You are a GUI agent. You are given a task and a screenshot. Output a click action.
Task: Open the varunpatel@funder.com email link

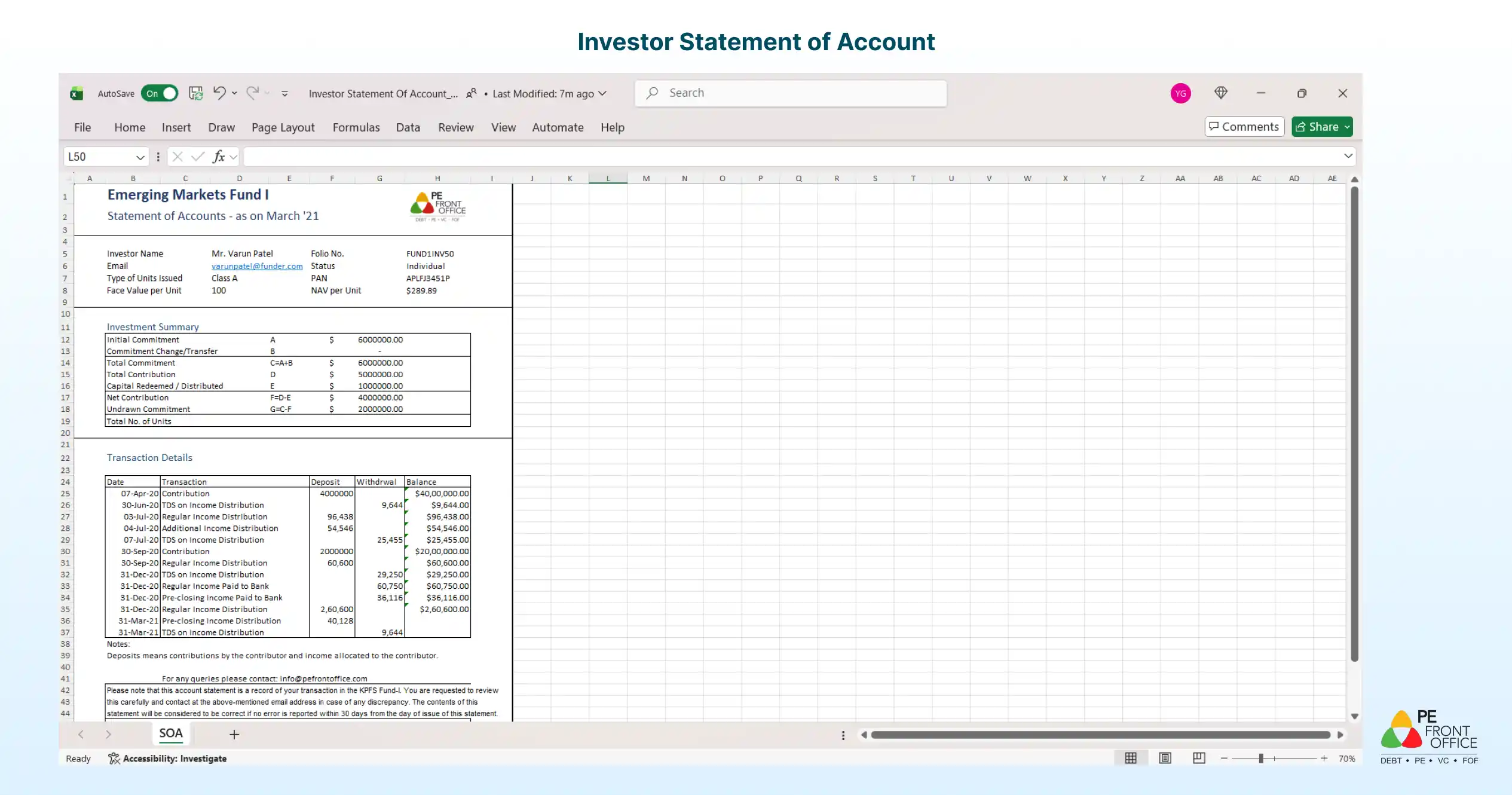pyautogui.click(x=257, y=266)
